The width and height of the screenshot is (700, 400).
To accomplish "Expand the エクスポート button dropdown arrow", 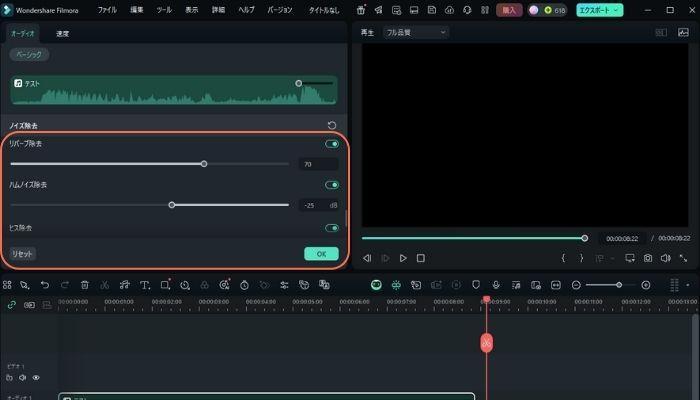I will [x=616, y=10].
